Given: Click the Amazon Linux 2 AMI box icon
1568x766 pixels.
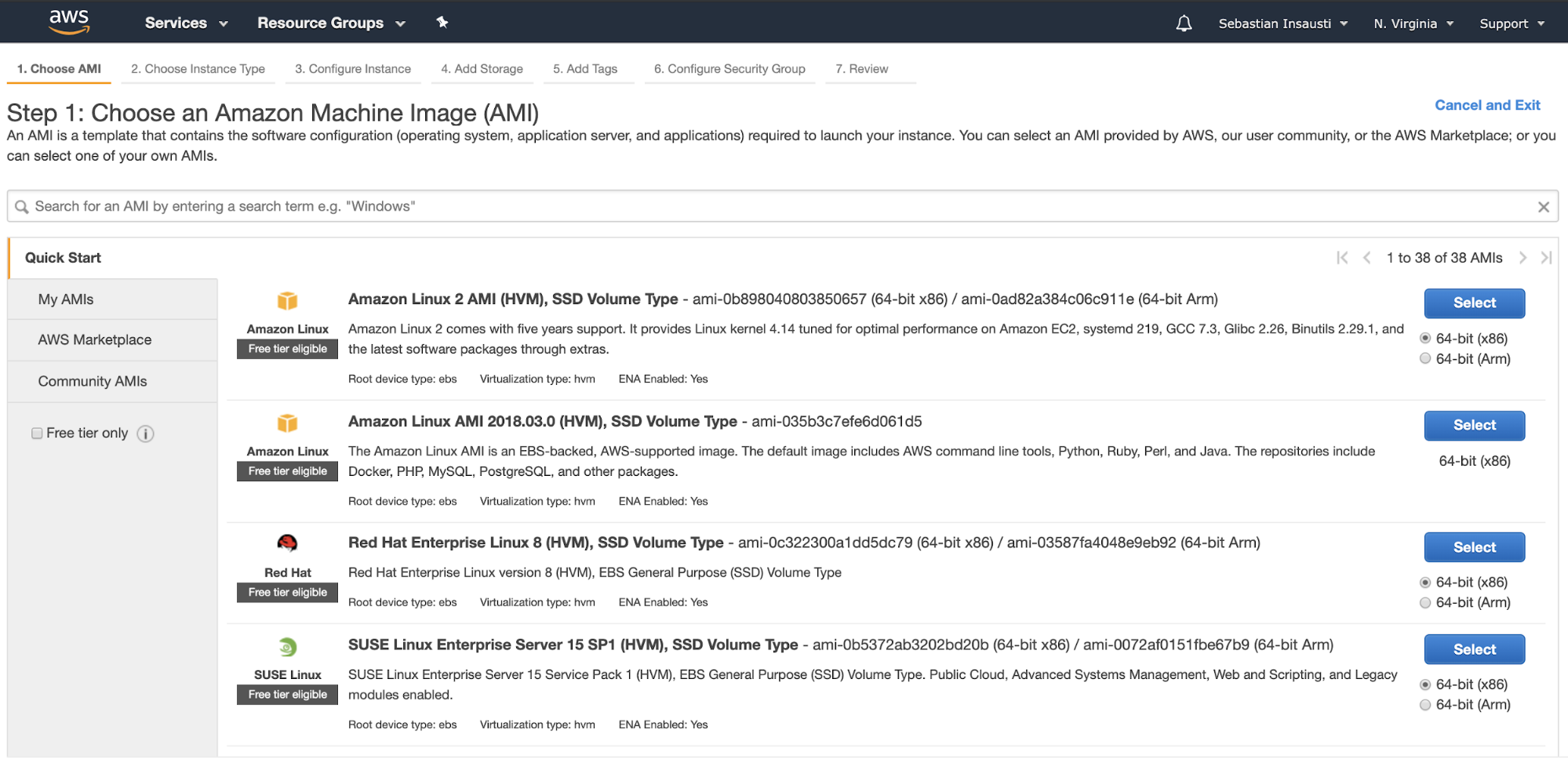Looking at the screenshot, I should 288,301.
